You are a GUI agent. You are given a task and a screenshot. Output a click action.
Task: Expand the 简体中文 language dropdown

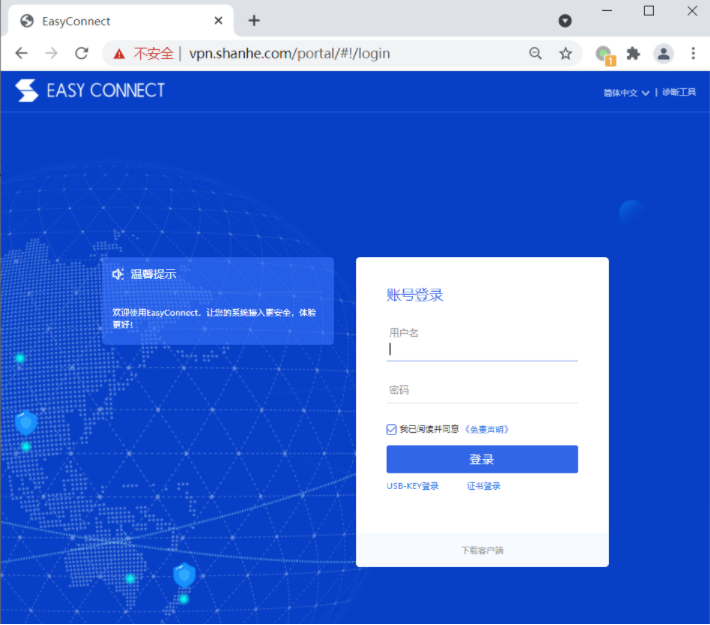tap(626, 93)
